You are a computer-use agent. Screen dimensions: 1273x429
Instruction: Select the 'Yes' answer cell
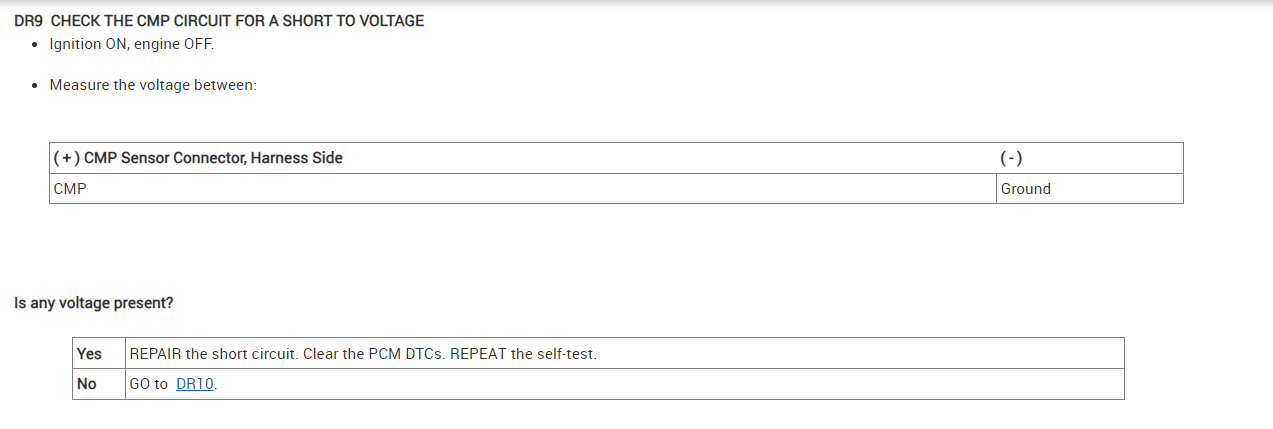pyautogui.click(x=89, y=353)
